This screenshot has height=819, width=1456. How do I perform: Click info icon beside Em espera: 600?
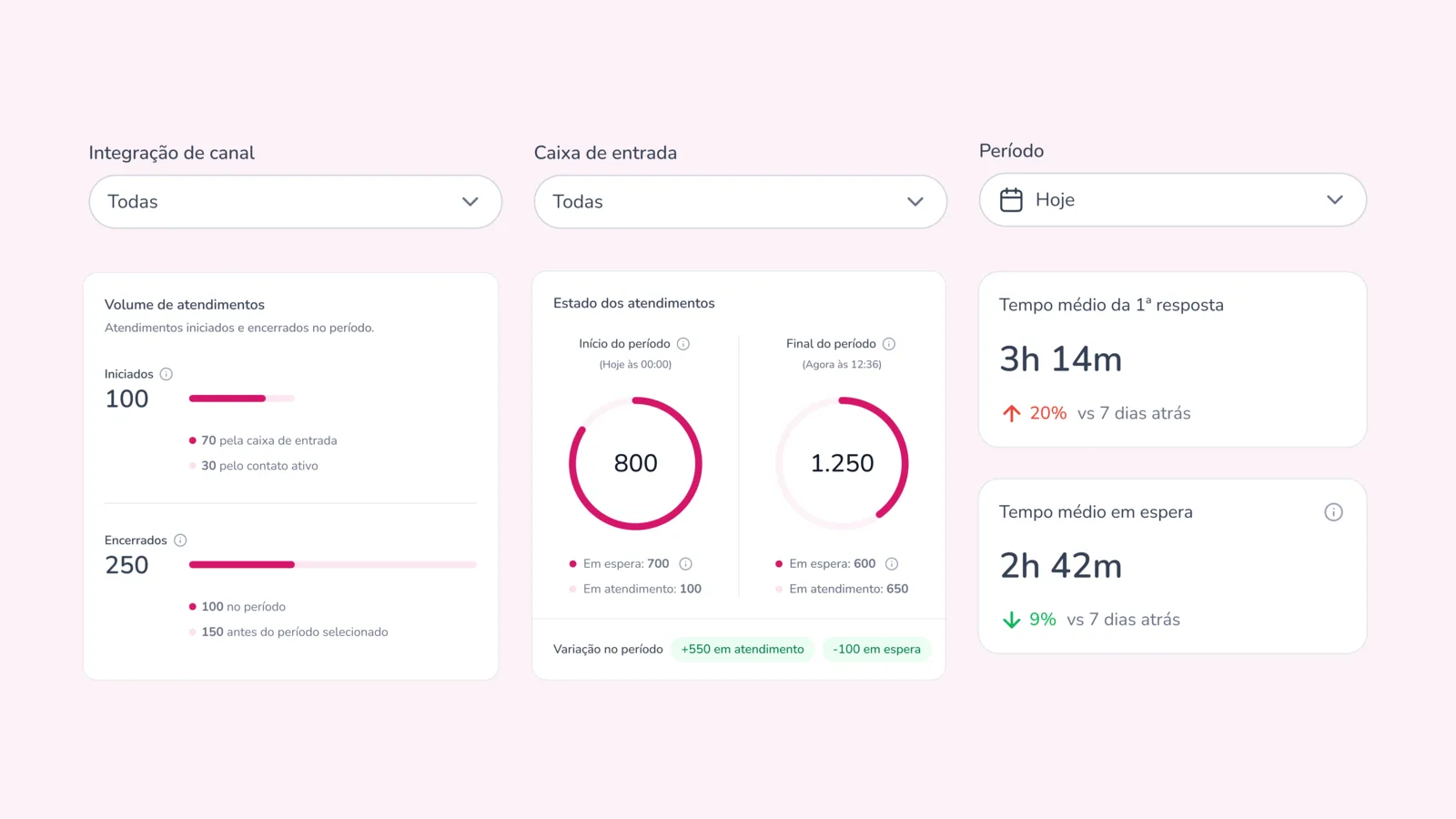(892, 564)
